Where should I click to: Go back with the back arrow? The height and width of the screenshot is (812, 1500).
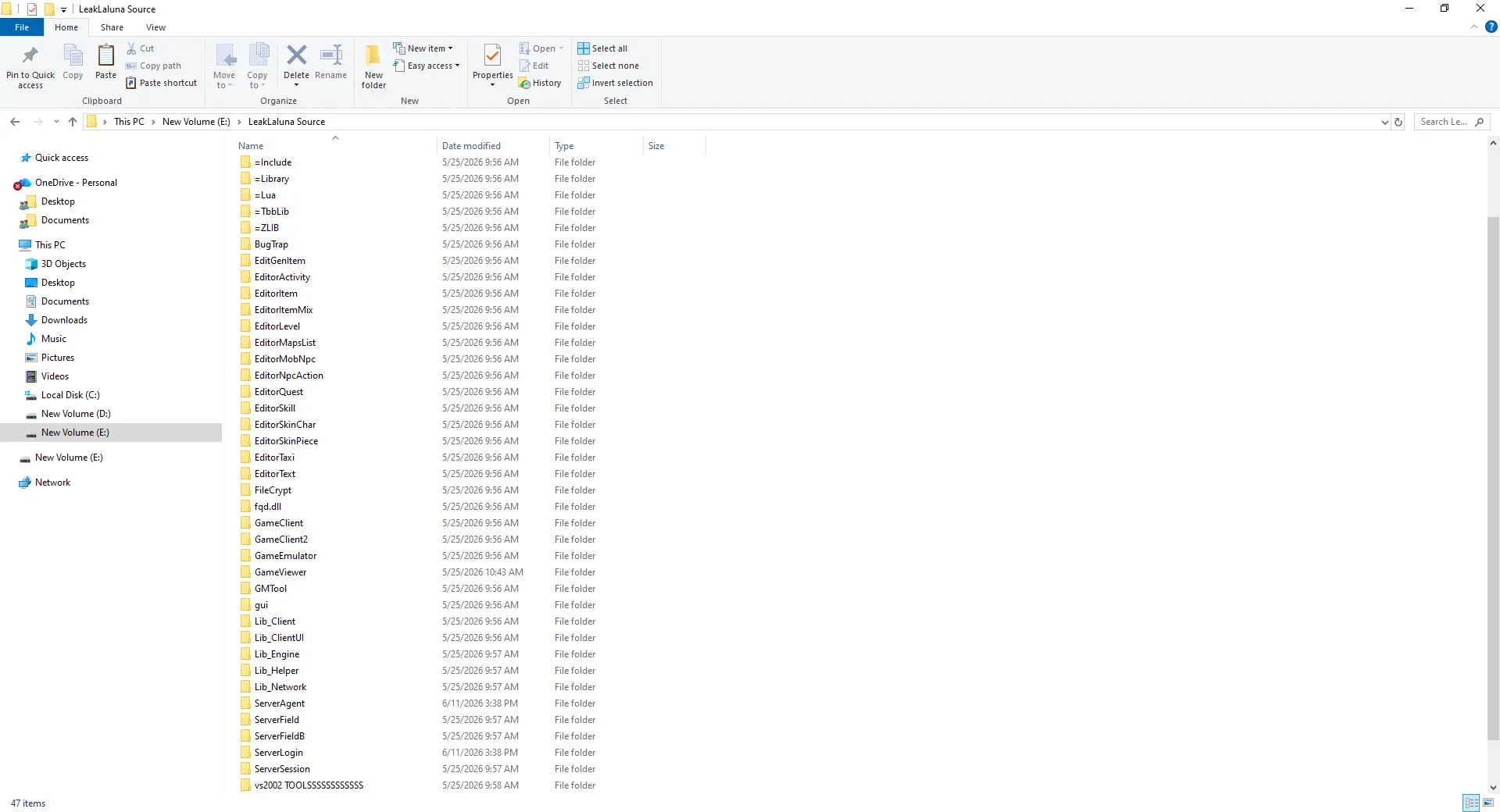click(15, 122)
